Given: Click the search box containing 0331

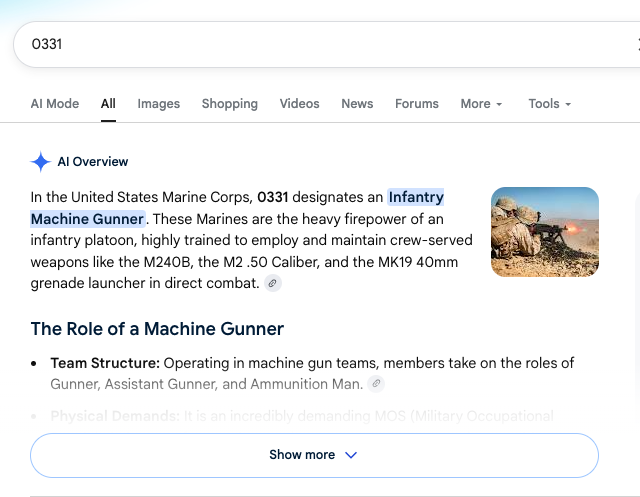Looking at the screenshot, I should pos(327,44).
